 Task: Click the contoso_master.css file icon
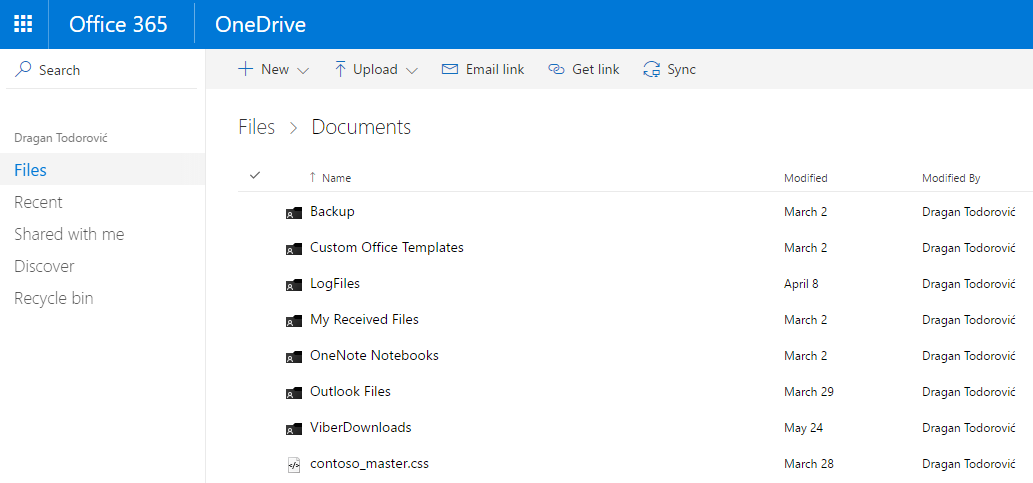(x=294, y=465)
